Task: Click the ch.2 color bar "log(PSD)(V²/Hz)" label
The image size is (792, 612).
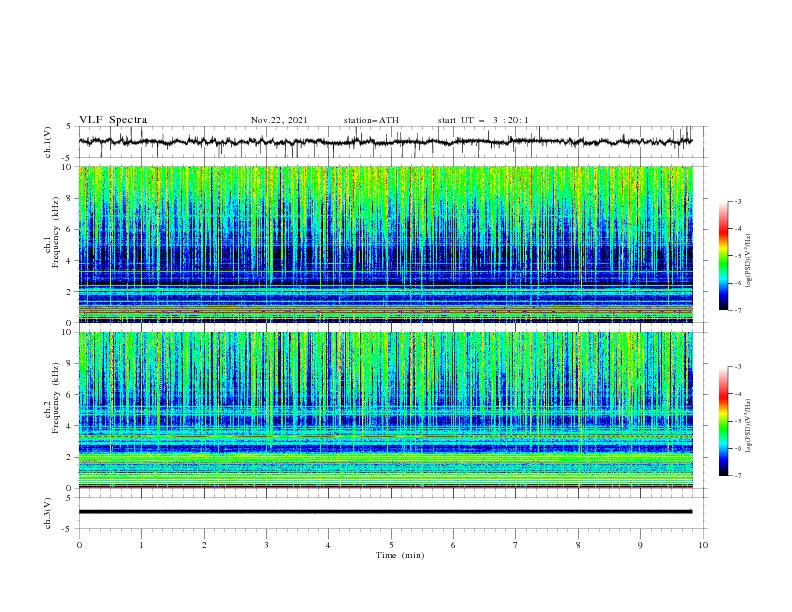Action: [x=749, y=425]
